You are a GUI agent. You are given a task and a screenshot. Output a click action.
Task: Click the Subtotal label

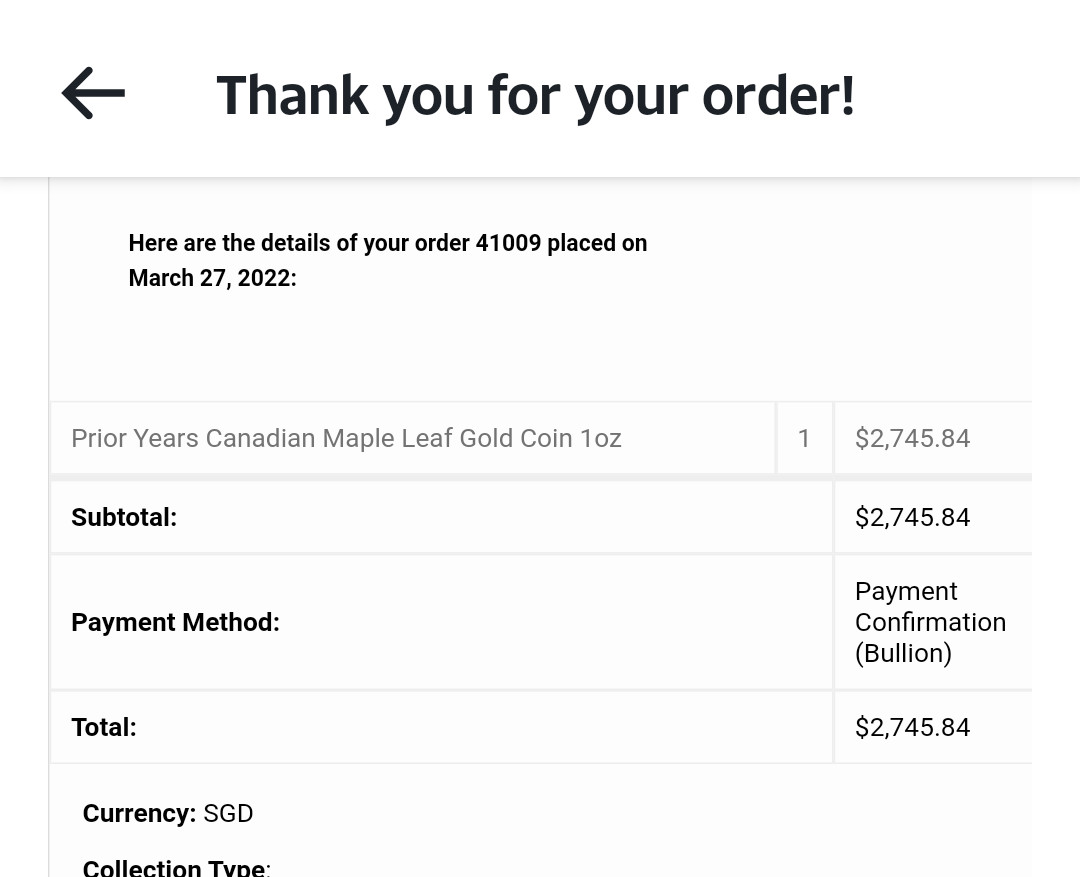point(124,517)
